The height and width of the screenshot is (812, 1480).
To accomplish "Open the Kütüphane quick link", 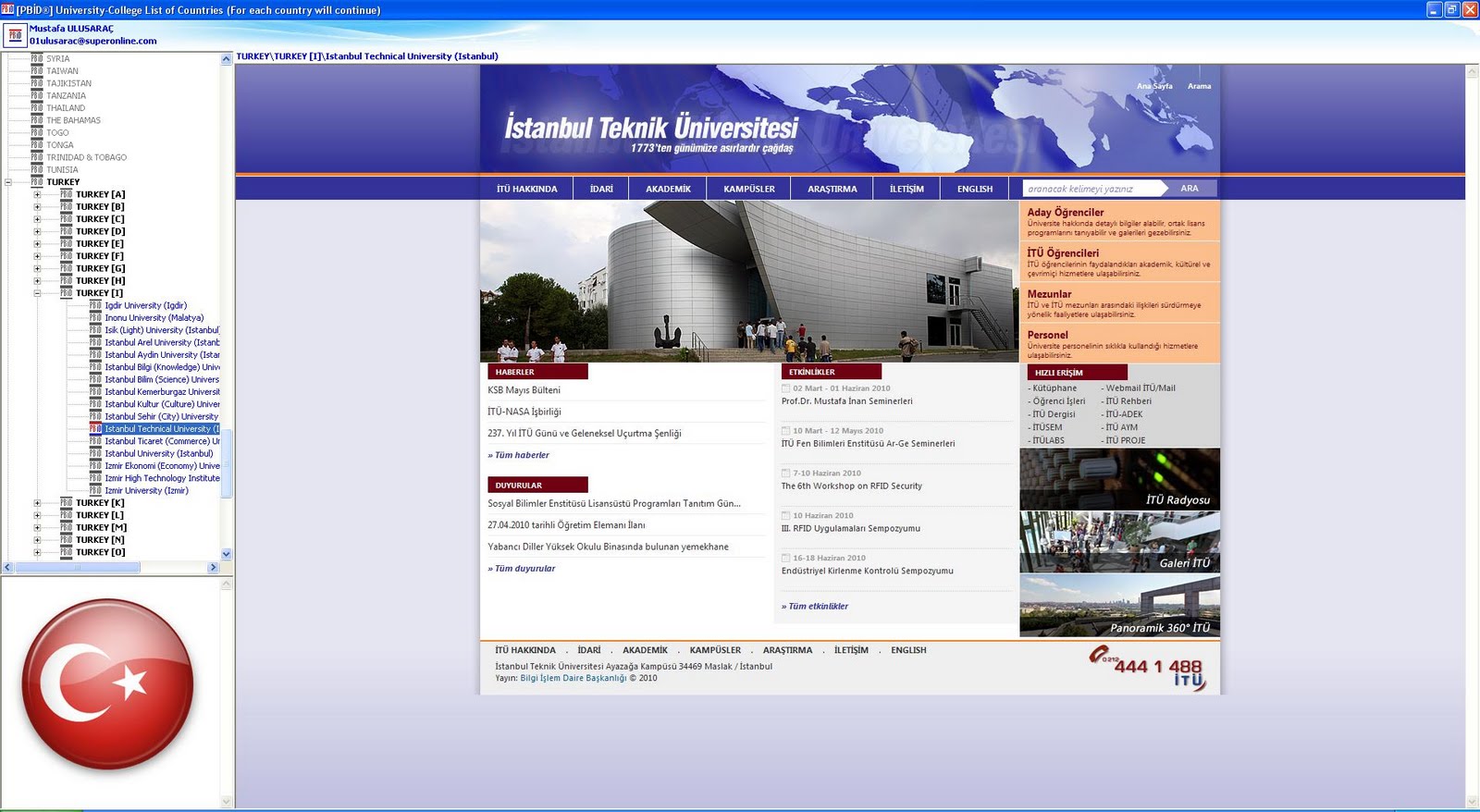I will point(1053,388).
